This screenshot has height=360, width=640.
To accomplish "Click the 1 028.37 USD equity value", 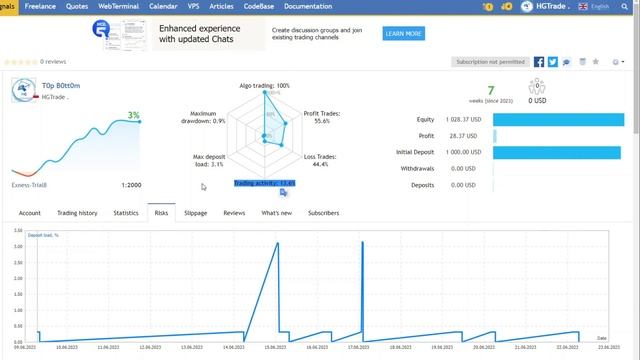I will click(463, 120).
